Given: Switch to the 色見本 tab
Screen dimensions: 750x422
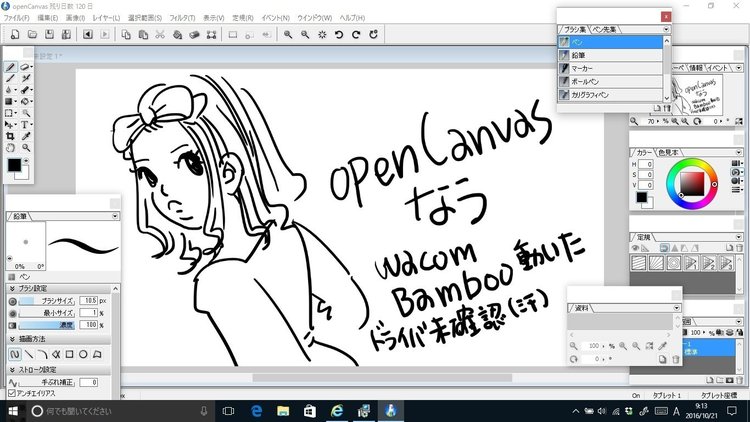Looking at the screenshot, I should point(668,152).
